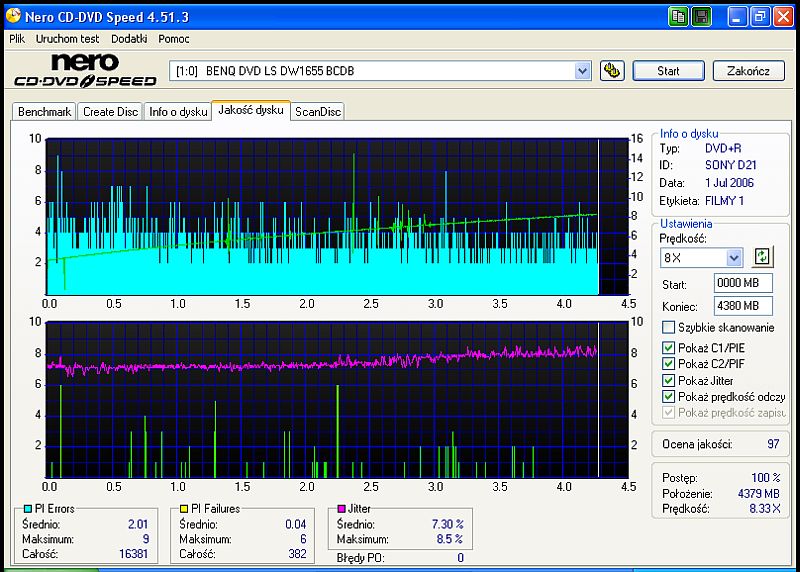800x572 pixels.
Task: Click the Start position field 0000 MB
Action: click(x=743, y=283)
